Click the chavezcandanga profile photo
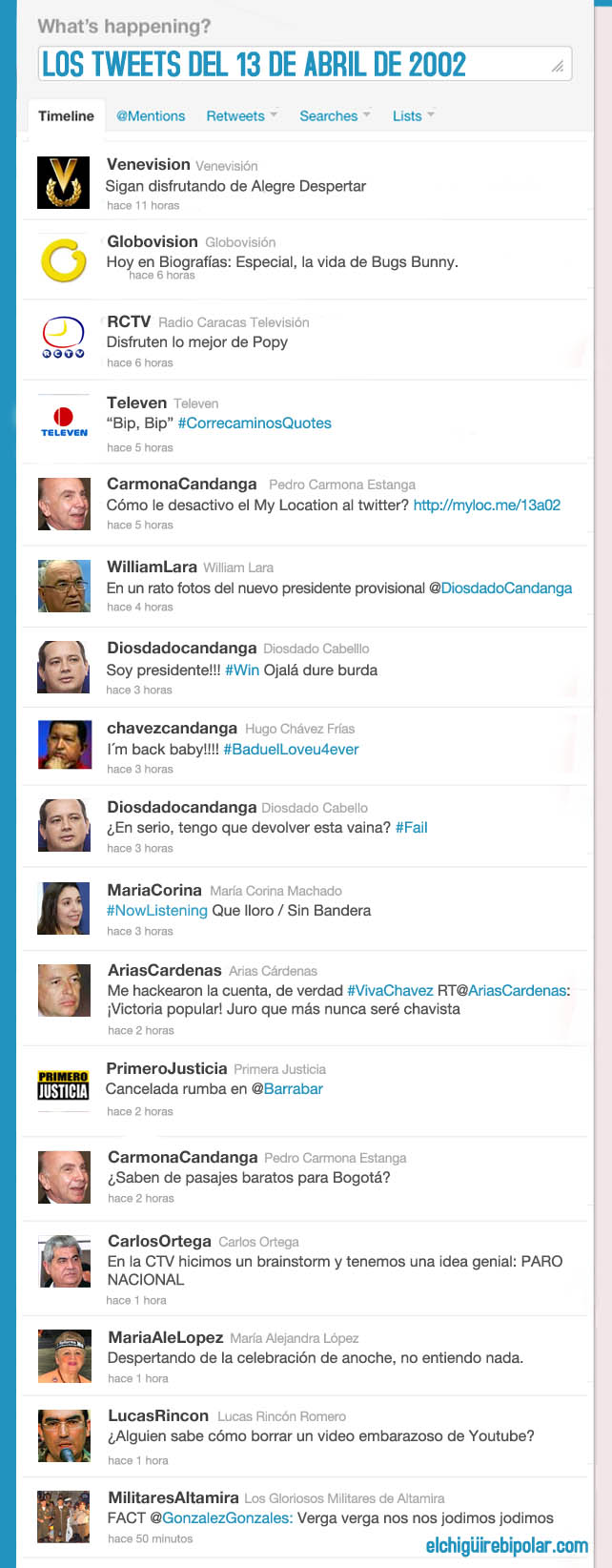This screenshot has width=612, height=1568. click(x=64, y=744)
